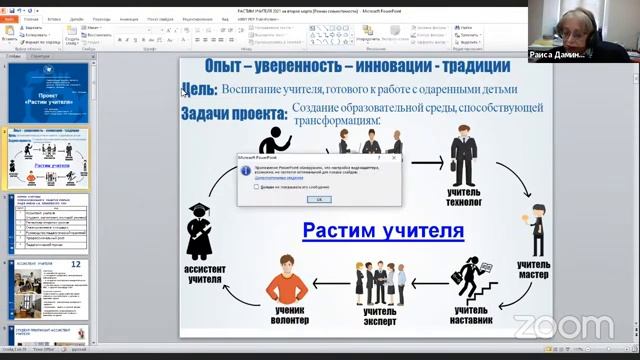640x360 pixels.
Task: Open the Переходы ribbon tab
Action: click(x=101, y=19)
